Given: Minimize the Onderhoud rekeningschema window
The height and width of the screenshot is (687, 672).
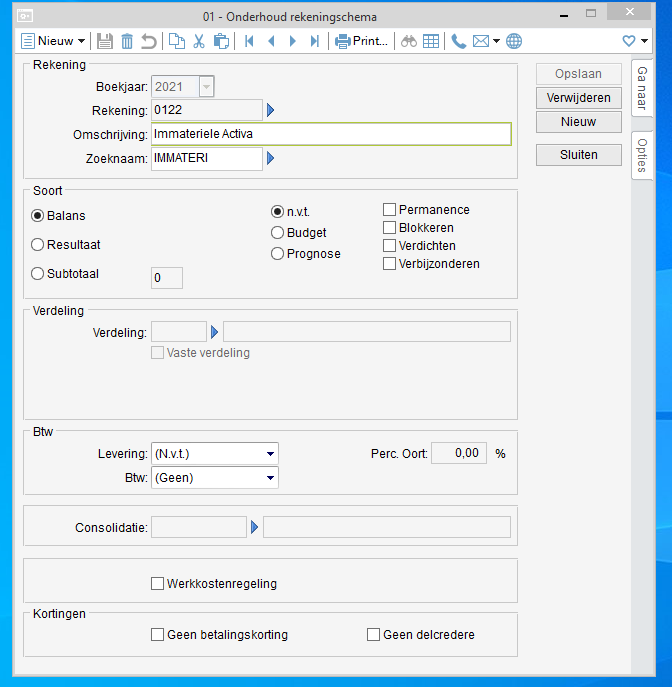Looking at the screenshot, I should pyautogui.click(x=564, y=15).
